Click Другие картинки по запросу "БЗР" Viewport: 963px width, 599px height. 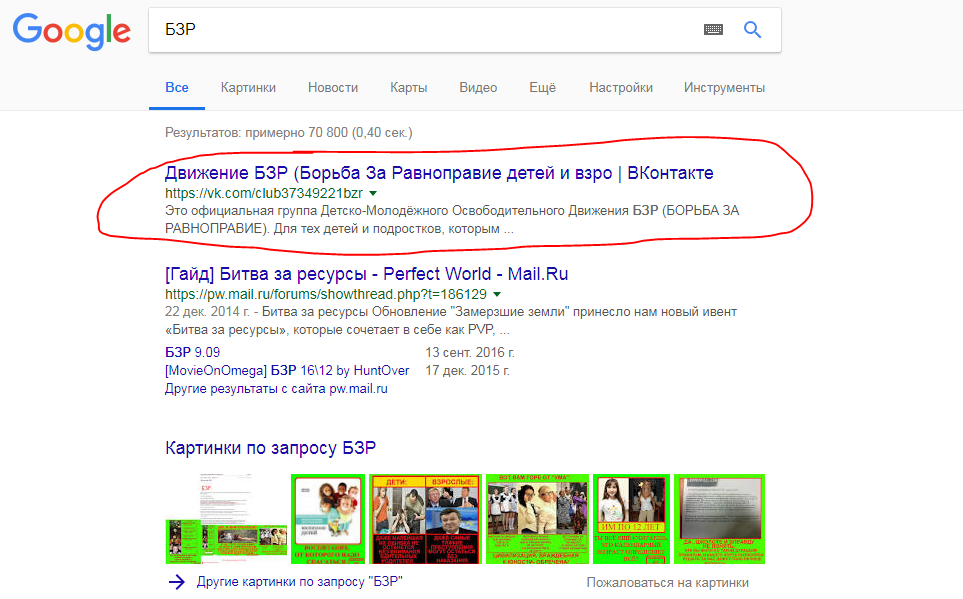[x=300, y=582]
